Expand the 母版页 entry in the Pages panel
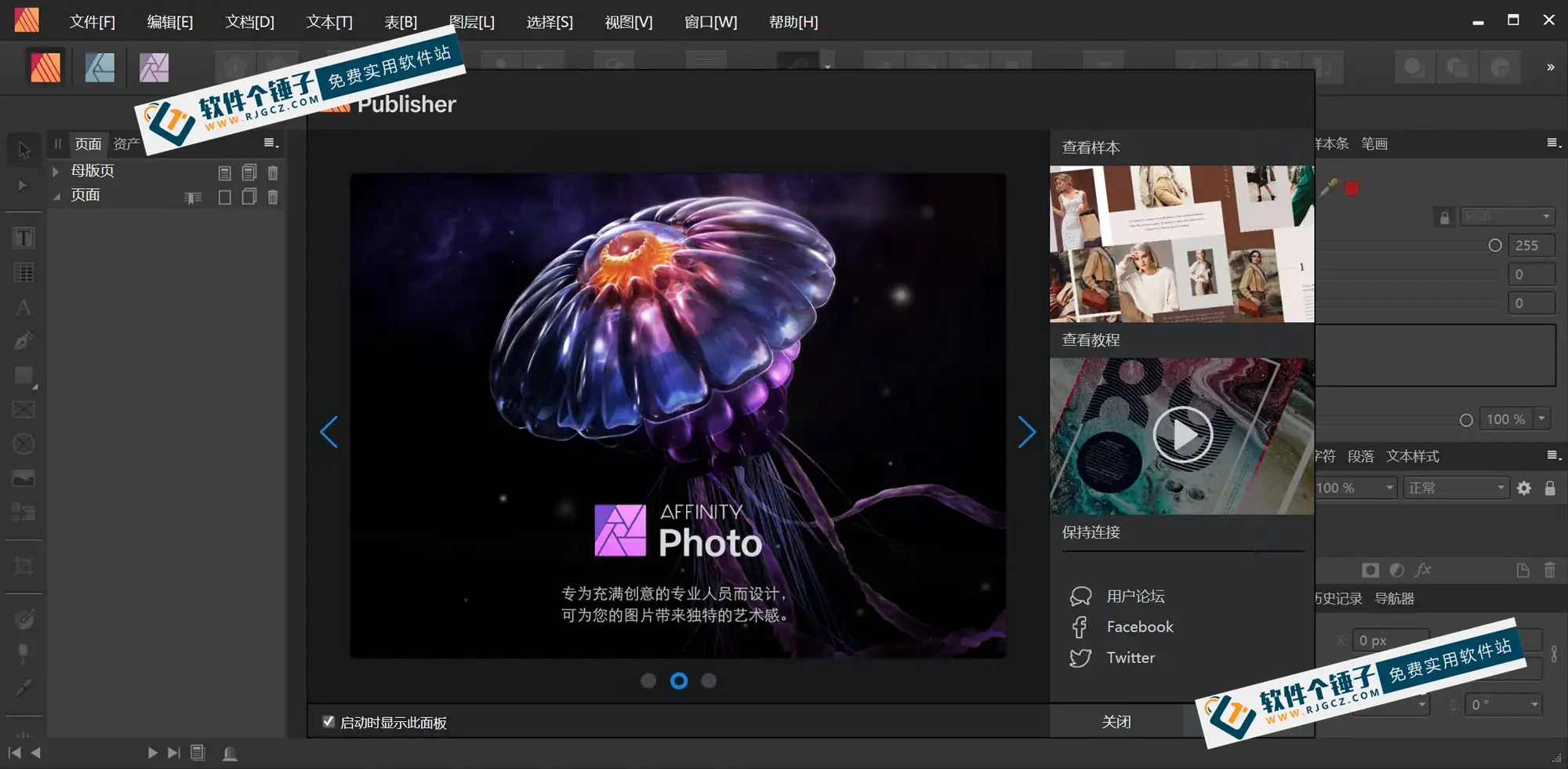The width and height of the screenshot is (1568, 769). pos(55,171)
